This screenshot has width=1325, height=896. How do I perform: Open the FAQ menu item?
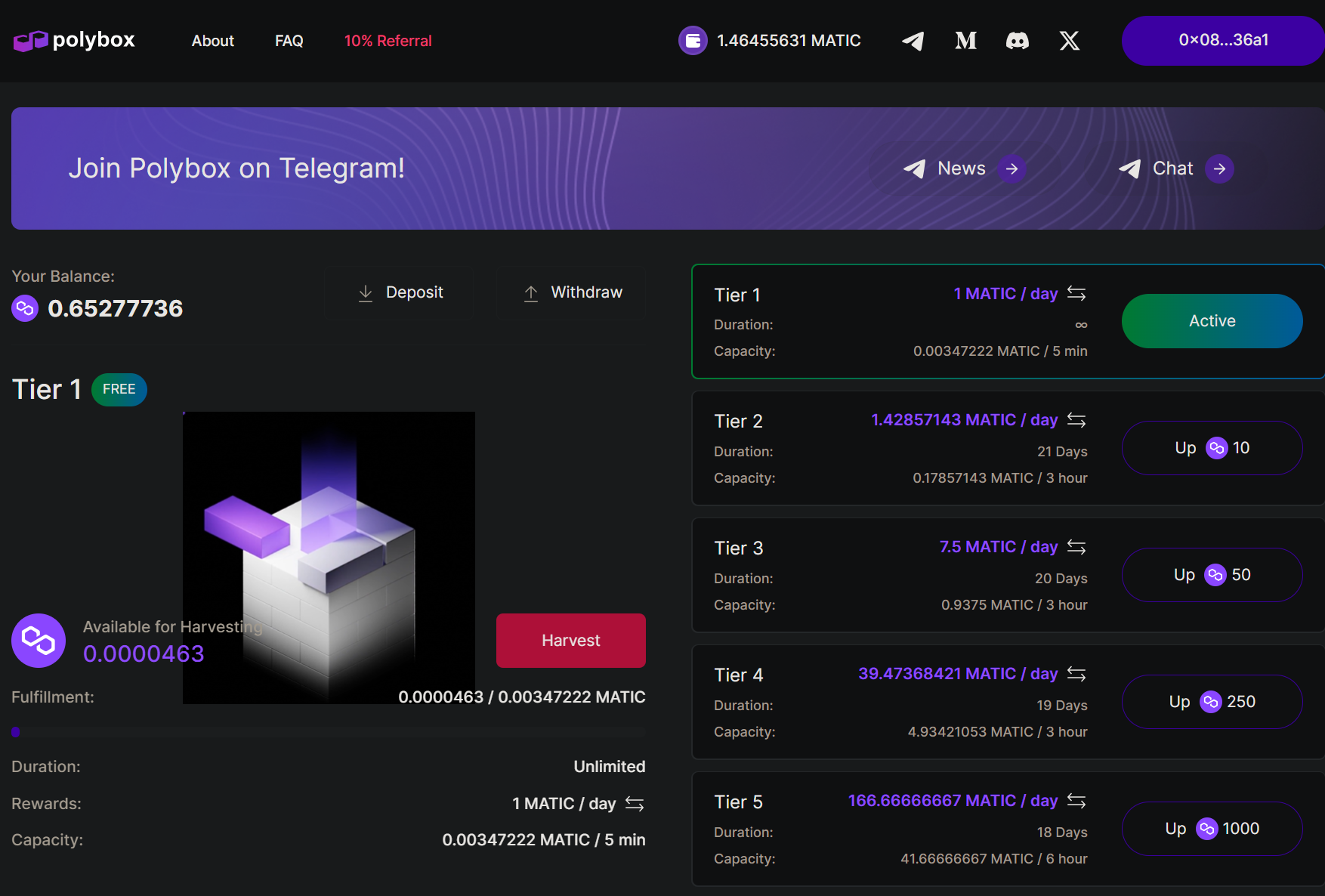pos(289,41)
